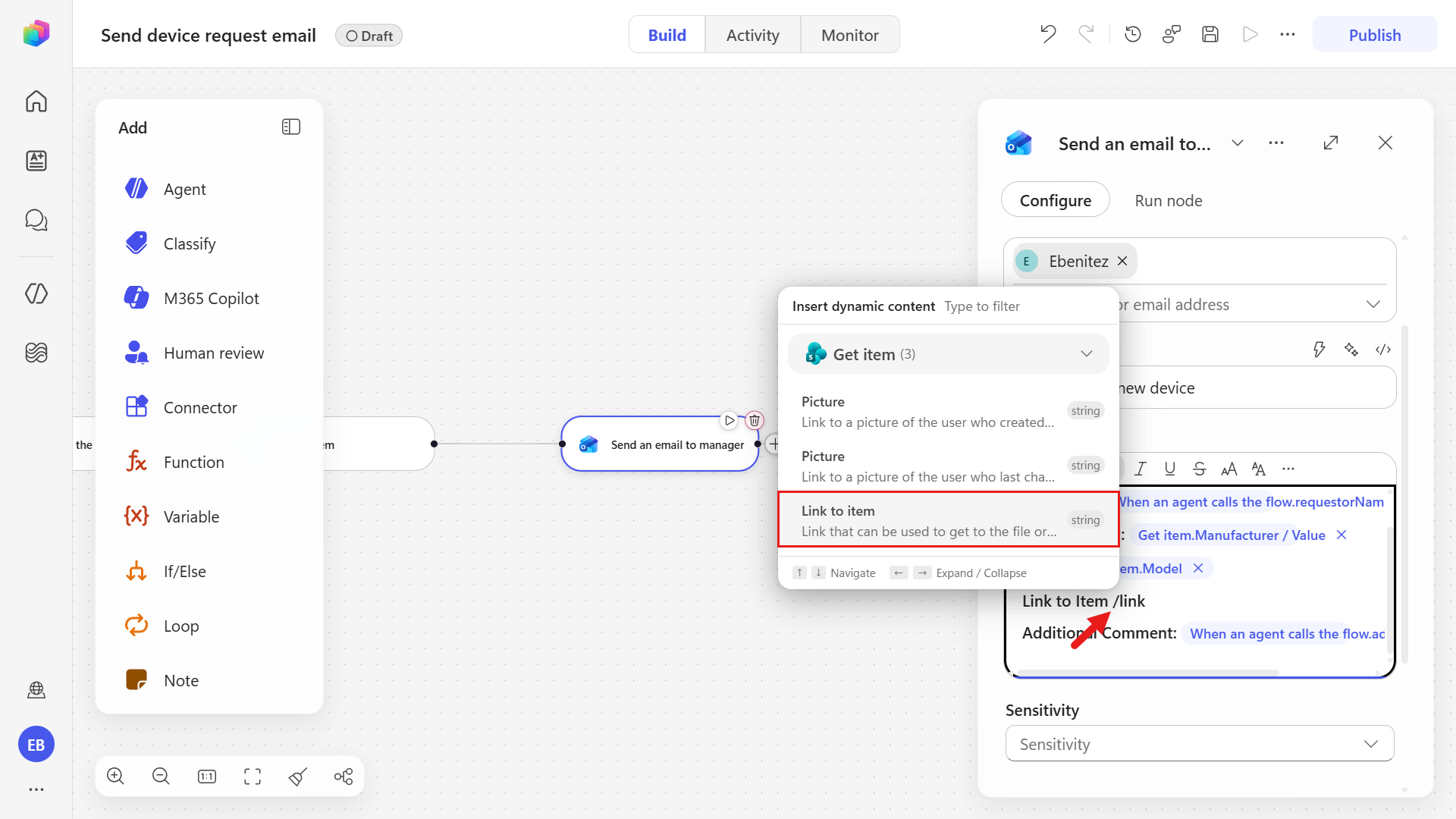Apply underline formatting to body
The width and height of the screenshot is (1456, 819).
click(1170, 469)
